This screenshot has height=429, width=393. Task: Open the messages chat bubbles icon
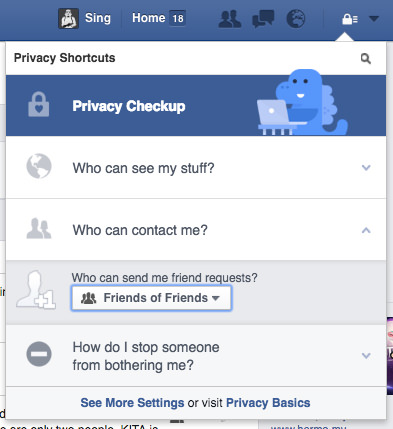[x=263, y=19]
